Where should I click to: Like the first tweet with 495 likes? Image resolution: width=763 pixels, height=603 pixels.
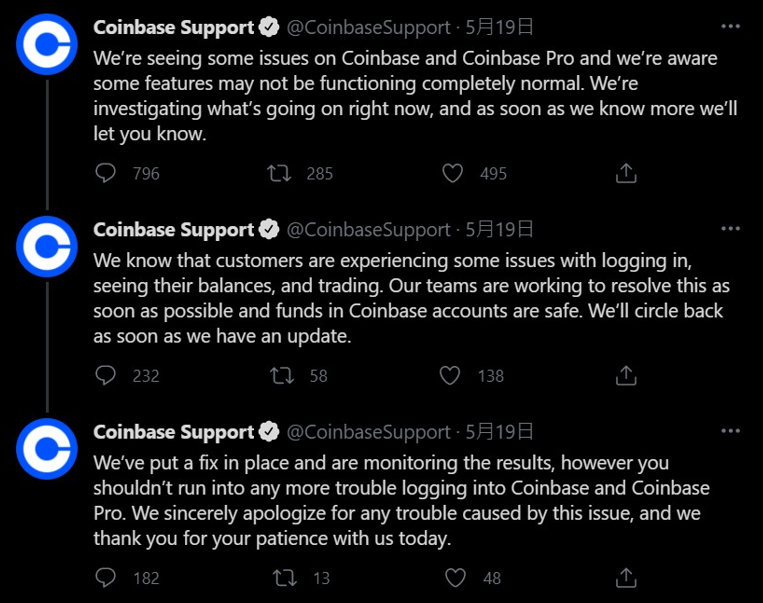[x=452, y=173]
